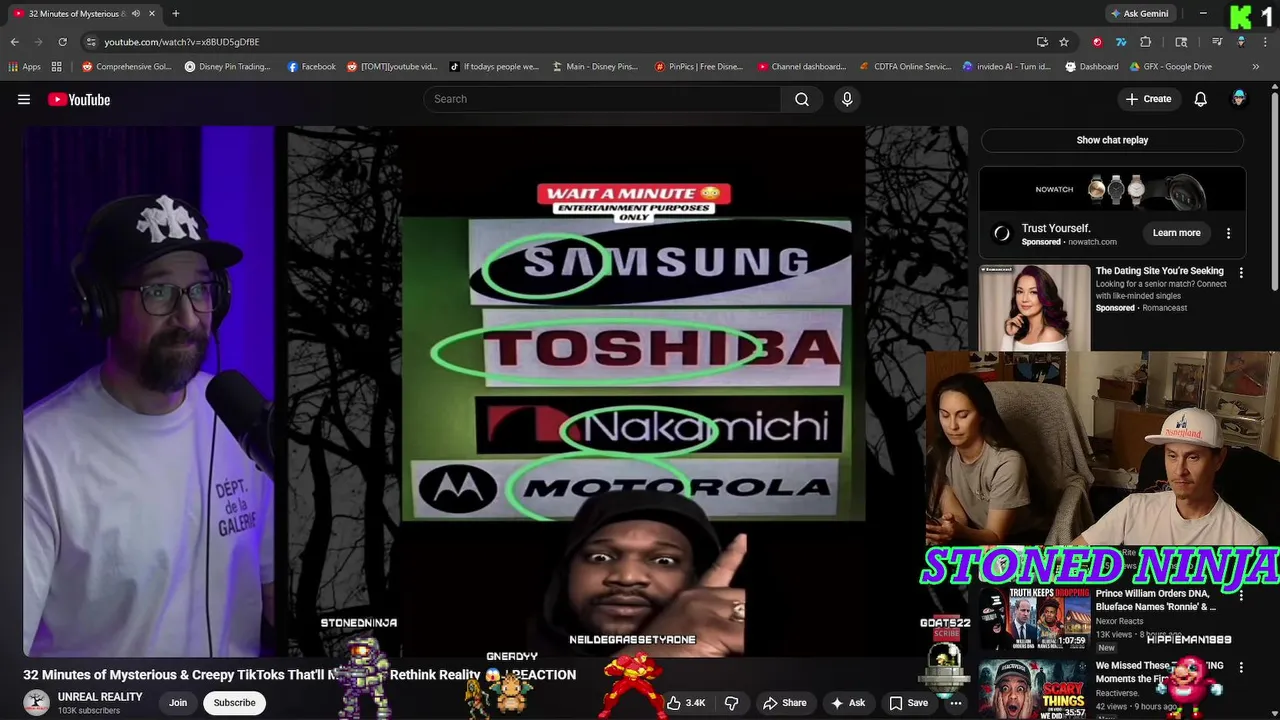
Task: Open options for Prince William Orders DNA video
Action: pyautogui.click(x=1241, y=595)
